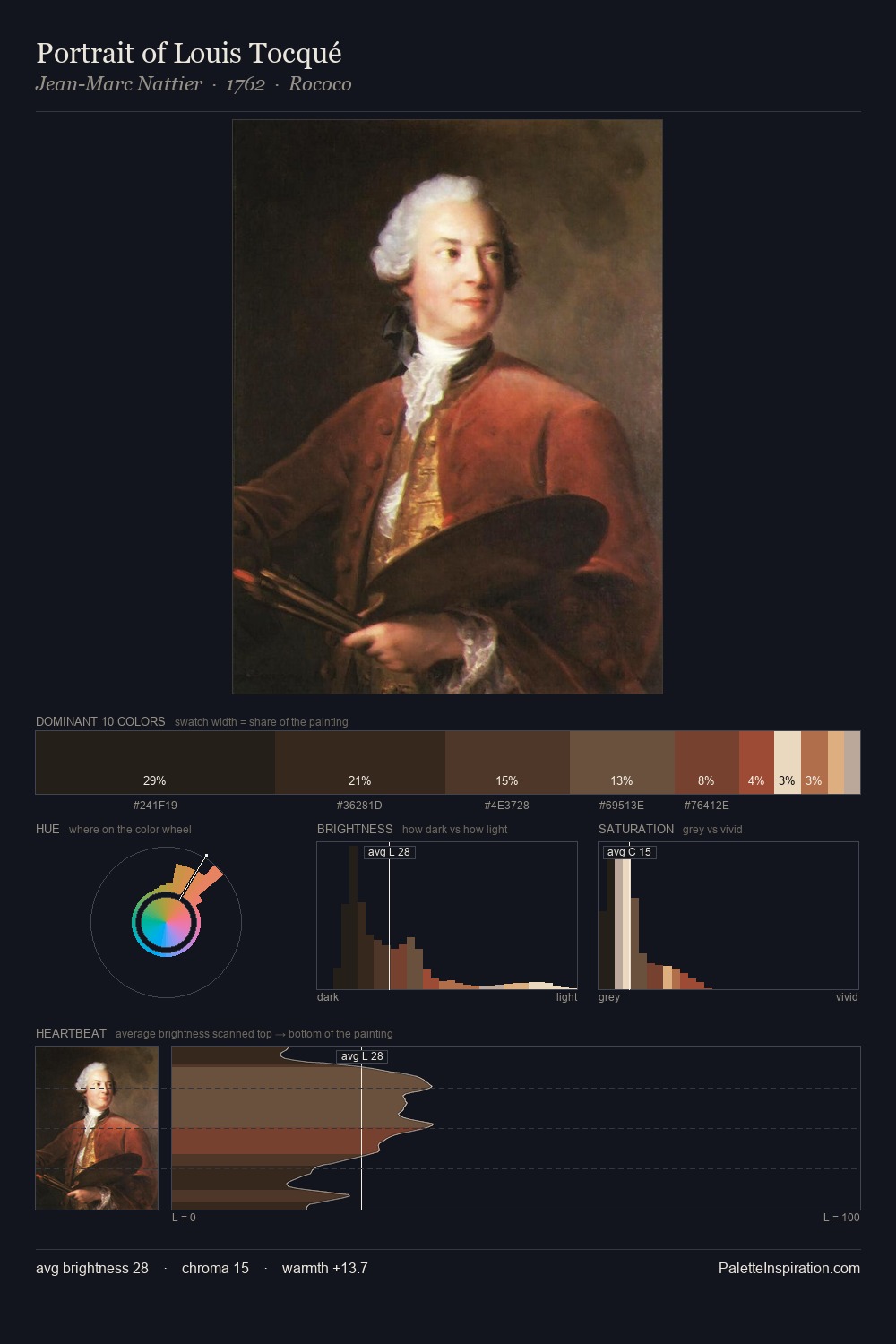Click the style label 'Rococo'
896x1344 pixels.
(x=320, y=84)
